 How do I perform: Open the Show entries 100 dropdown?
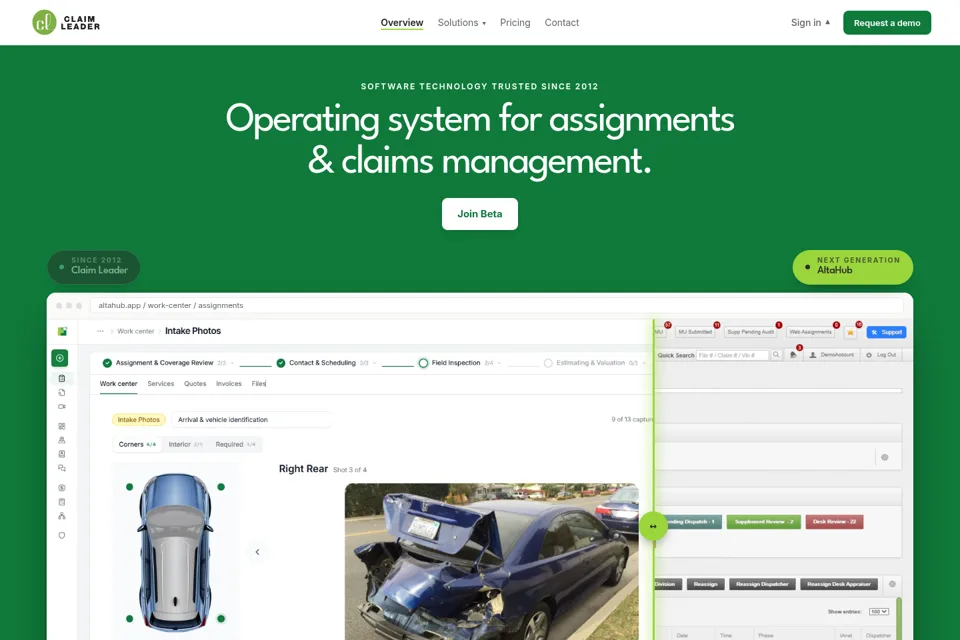(x=879, y=612)
